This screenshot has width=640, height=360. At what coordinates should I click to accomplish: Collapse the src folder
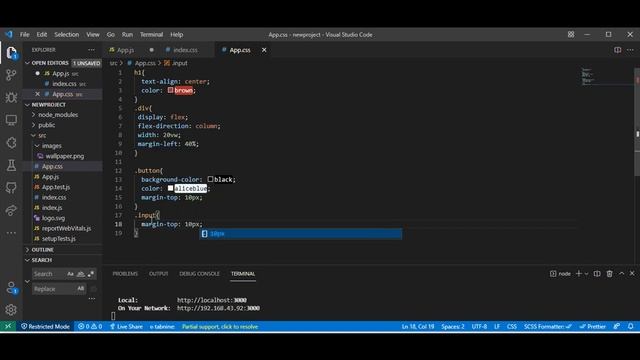tap(33, 136)
